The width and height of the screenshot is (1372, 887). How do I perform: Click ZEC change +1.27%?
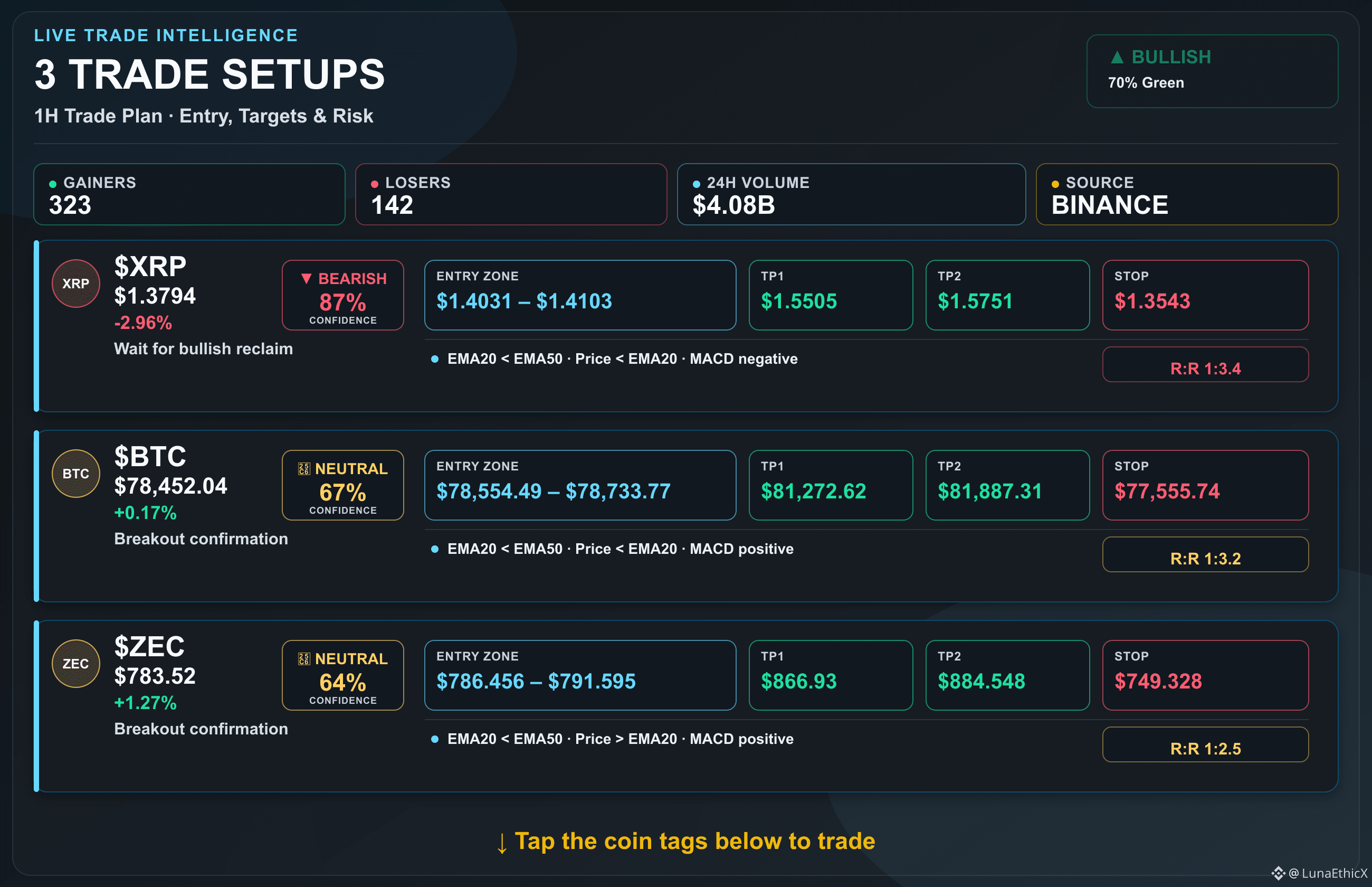[145, 703]
